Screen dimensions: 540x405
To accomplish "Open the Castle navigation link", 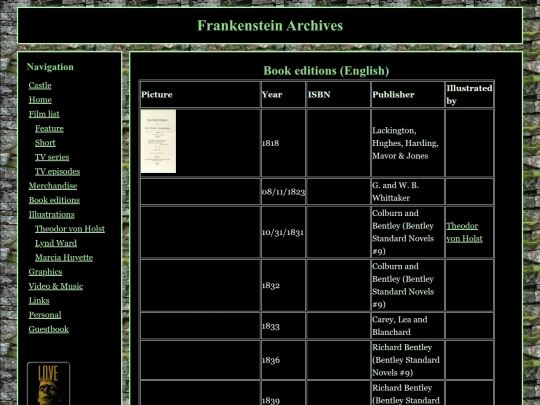I will (40, 85).
